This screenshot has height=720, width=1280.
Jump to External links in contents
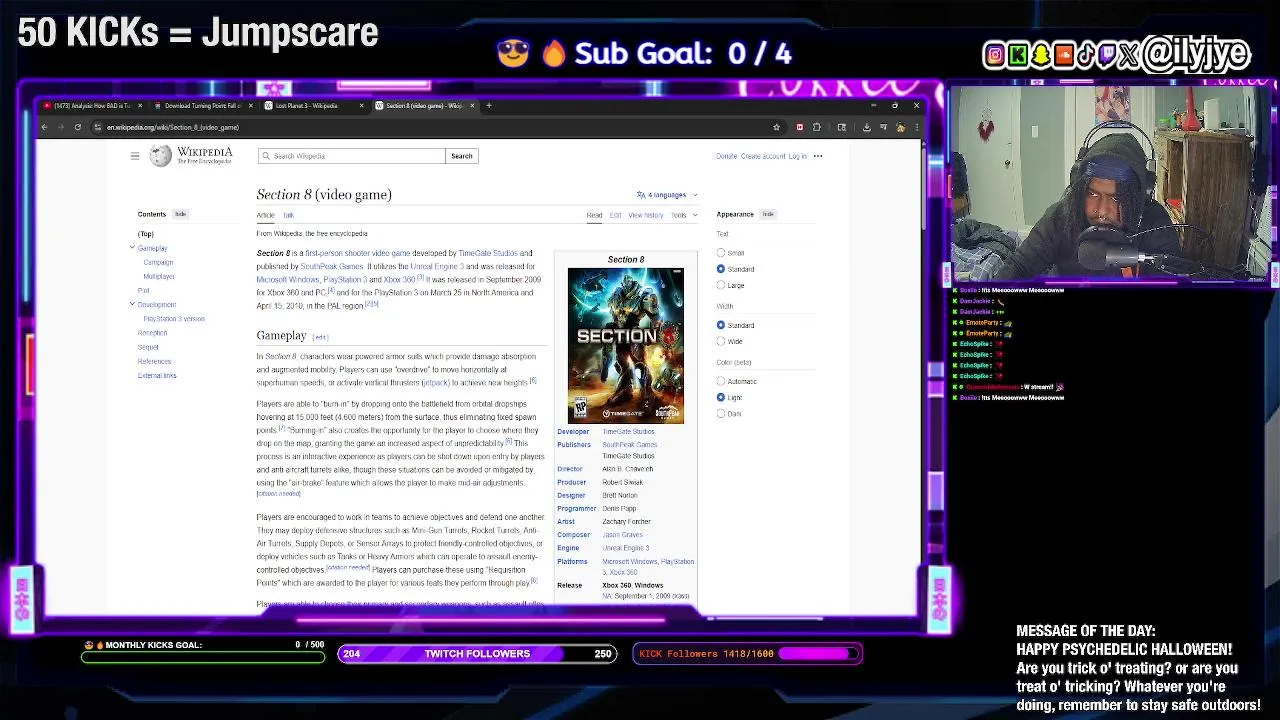pyautogui.click(x=157, y=375)
